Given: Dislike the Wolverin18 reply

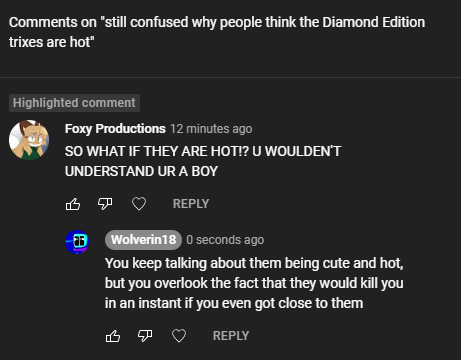Looking at the screenshot, I should point(145,335).
